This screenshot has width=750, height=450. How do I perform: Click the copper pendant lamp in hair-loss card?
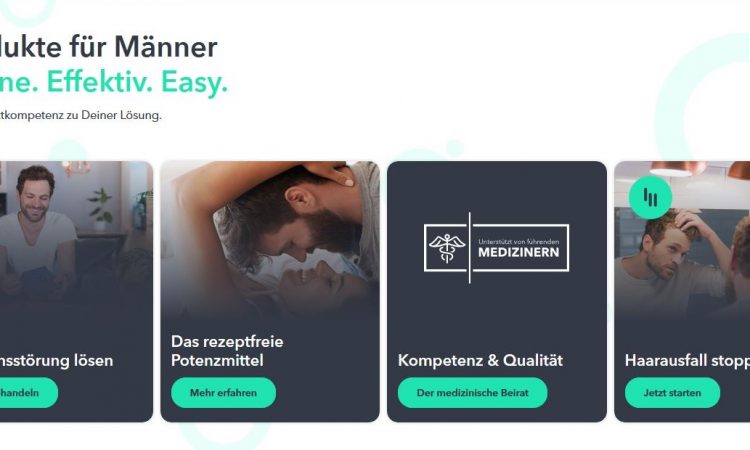(x=677, y=168)
